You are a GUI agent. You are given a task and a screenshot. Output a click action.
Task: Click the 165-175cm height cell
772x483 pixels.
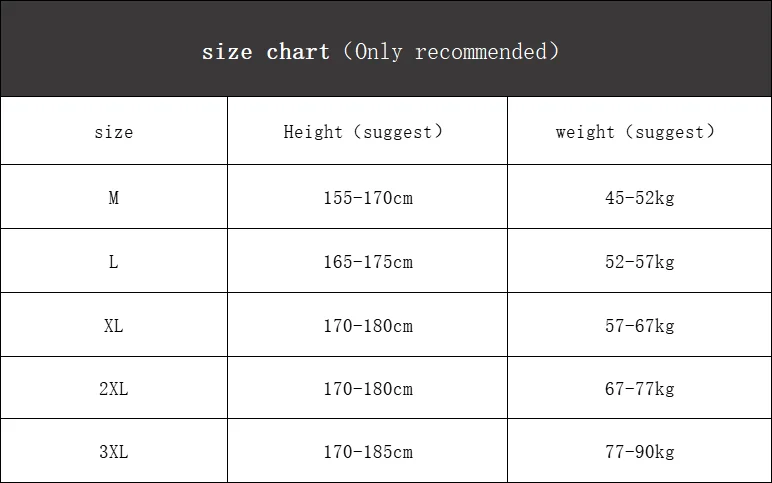coord(367,262)
